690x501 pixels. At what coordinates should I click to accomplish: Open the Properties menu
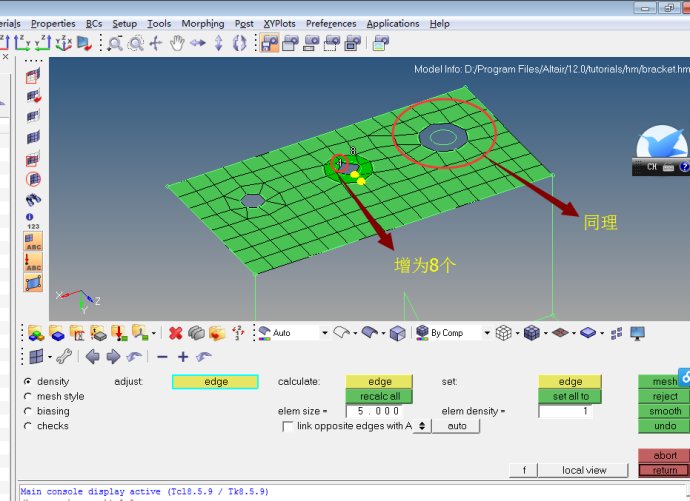coord(53,24)
